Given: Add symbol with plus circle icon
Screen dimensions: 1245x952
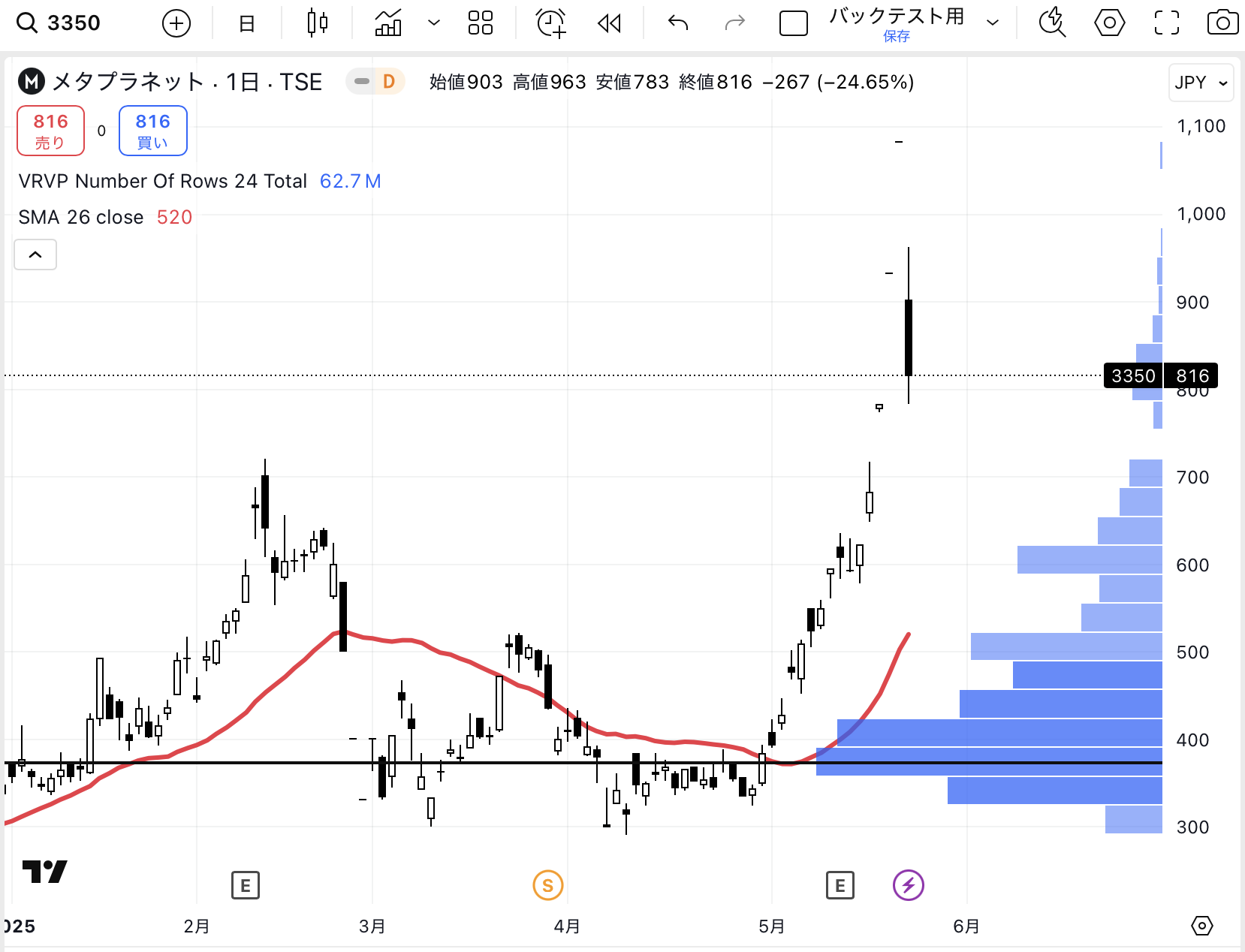Looking at the screenshot, I should (176, 23).
